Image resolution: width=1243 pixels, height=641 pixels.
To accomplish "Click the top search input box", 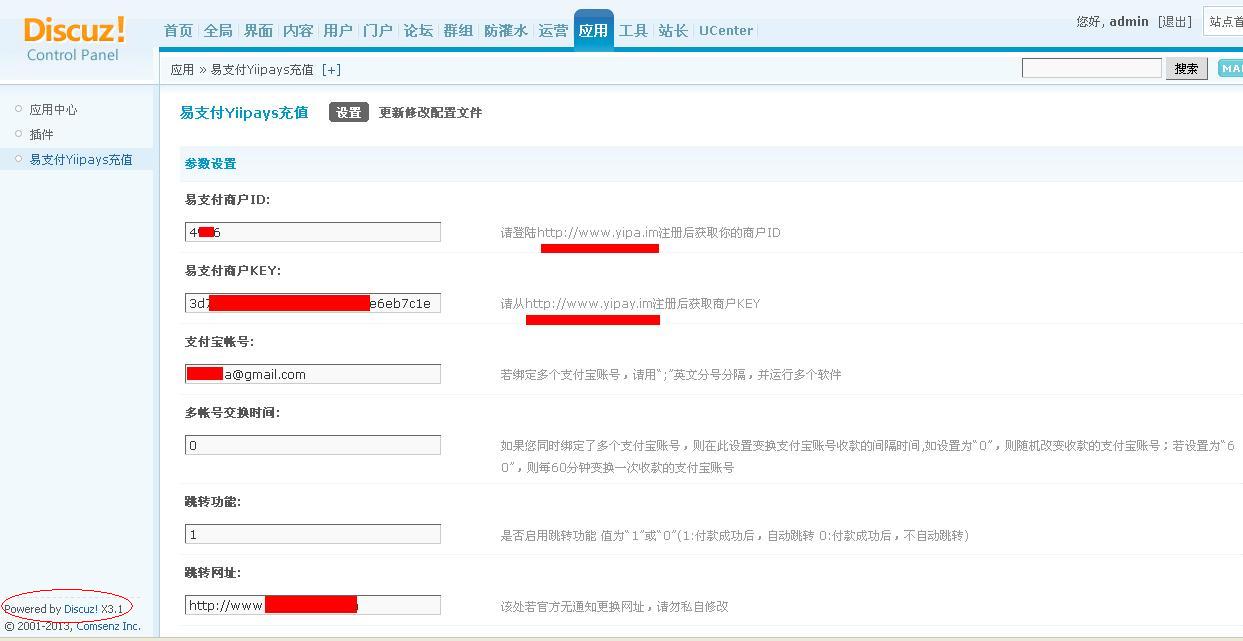I will tap(1091, 68).
